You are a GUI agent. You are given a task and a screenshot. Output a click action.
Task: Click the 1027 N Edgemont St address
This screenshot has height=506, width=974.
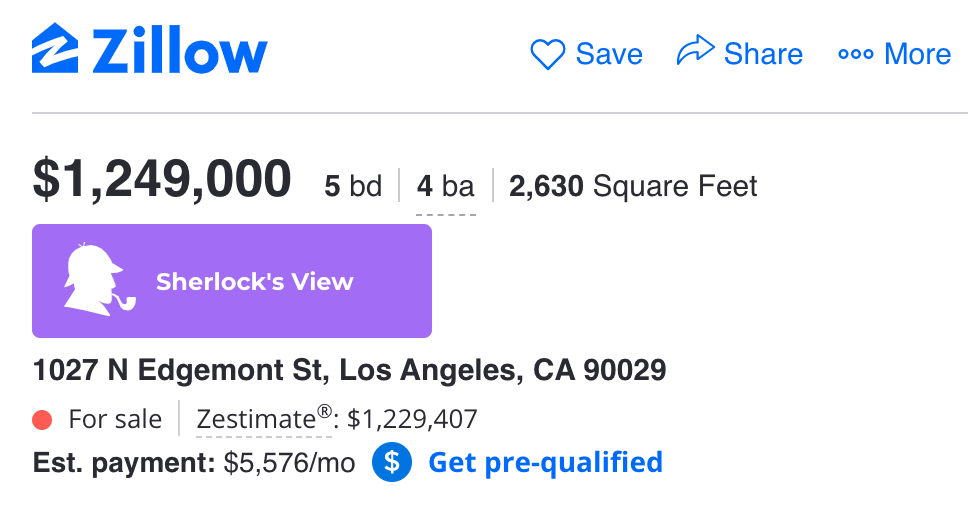(349, 370)
